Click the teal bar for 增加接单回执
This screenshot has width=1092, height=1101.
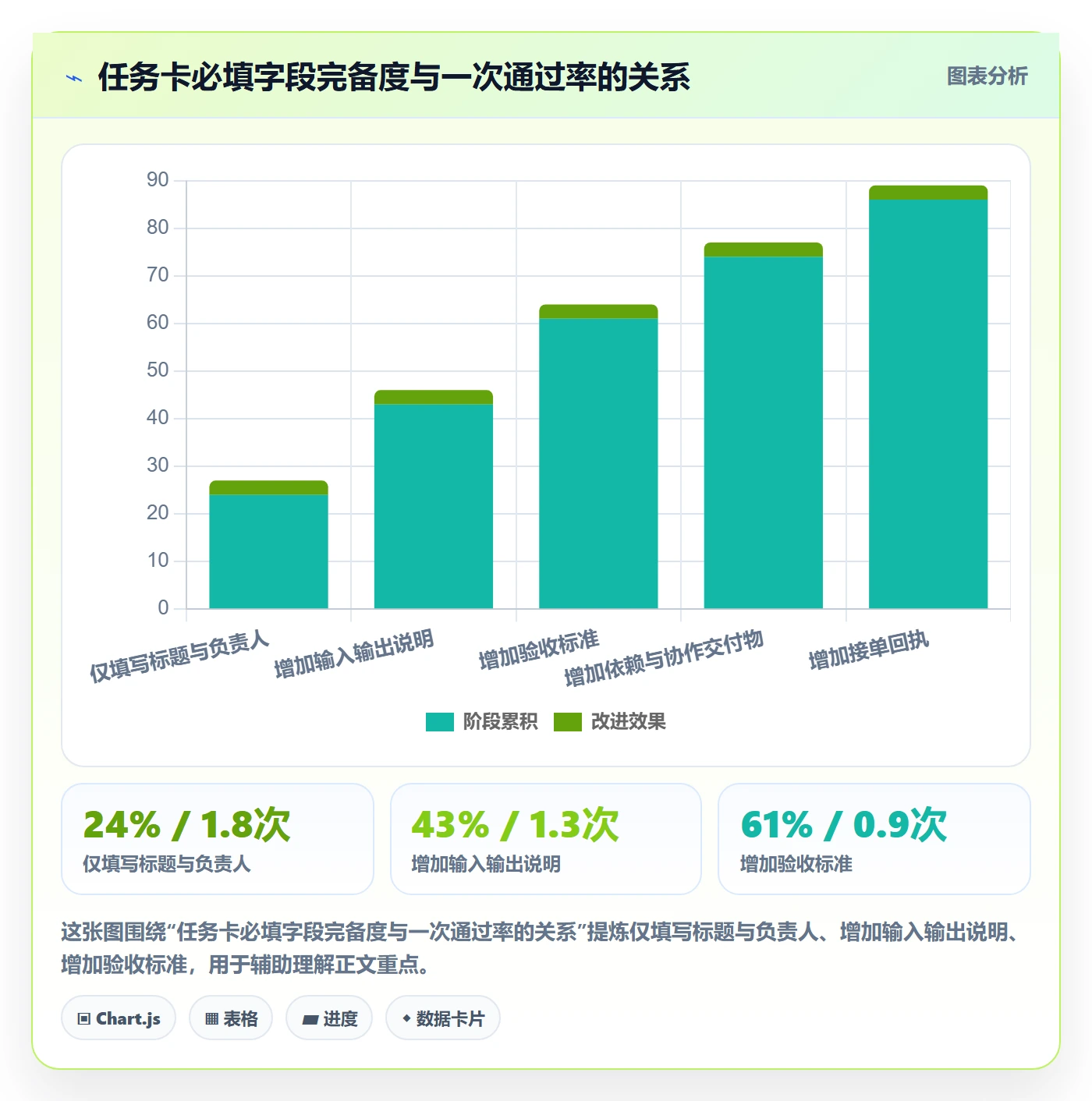click(928, 404)
